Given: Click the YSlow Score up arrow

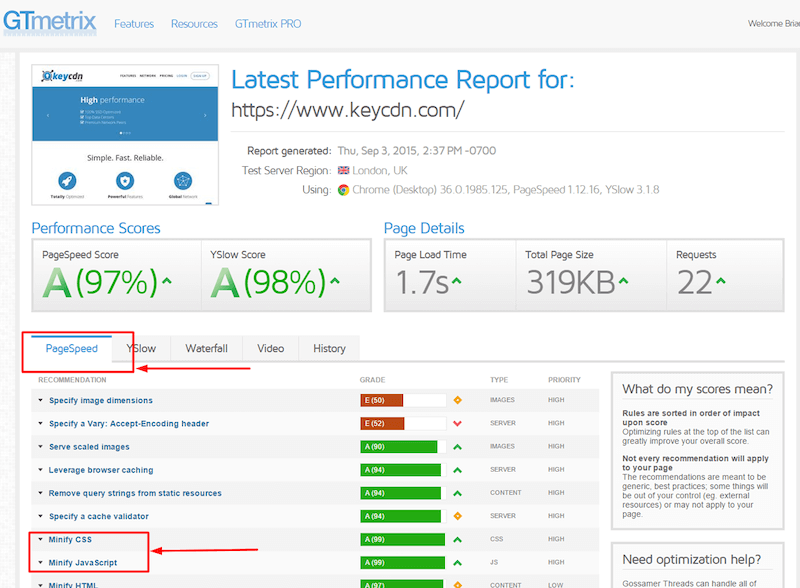Looking at the screenshot, I should [x=335, y=281].
